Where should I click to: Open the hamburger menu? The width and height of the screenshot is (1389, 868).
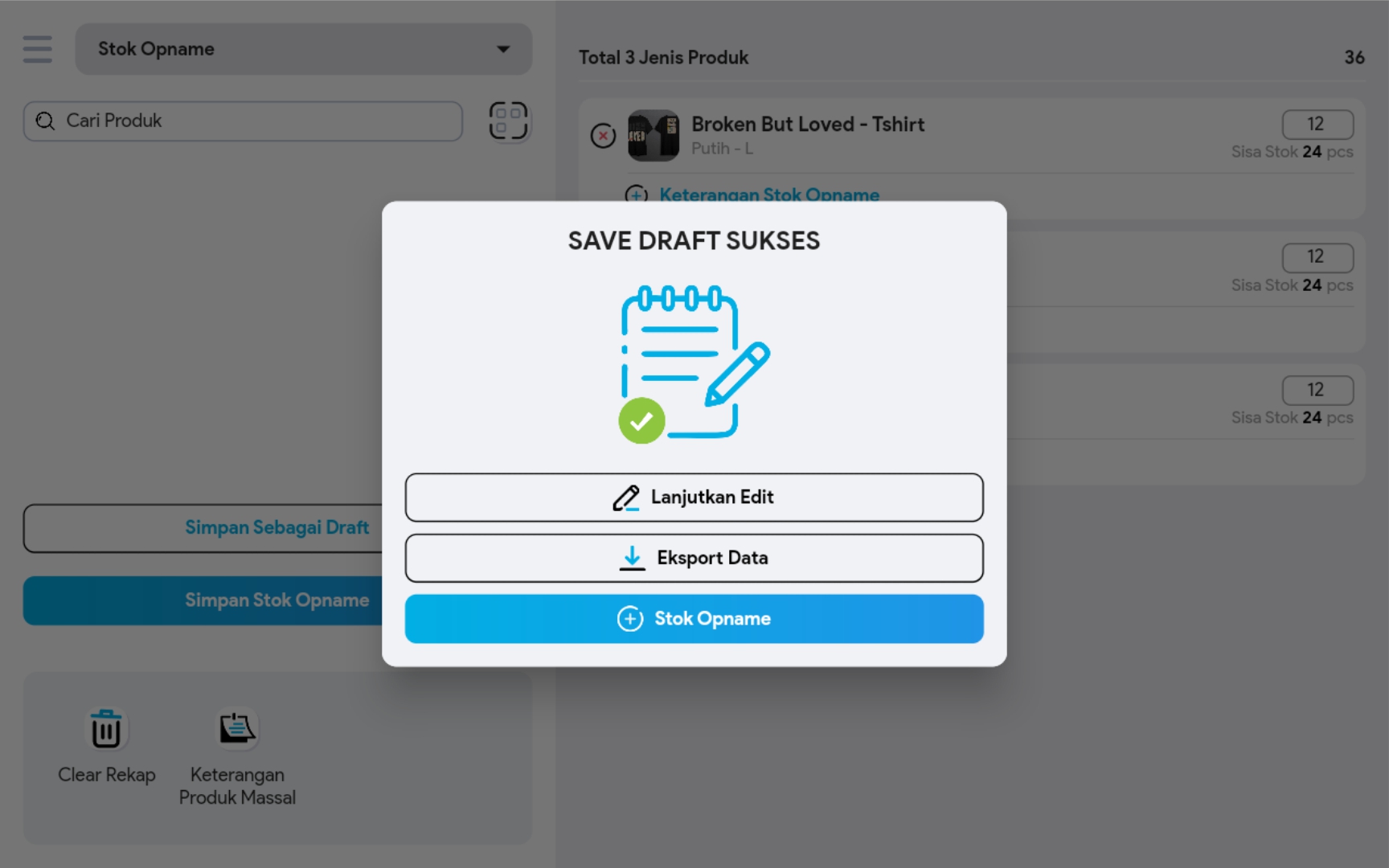37,49
